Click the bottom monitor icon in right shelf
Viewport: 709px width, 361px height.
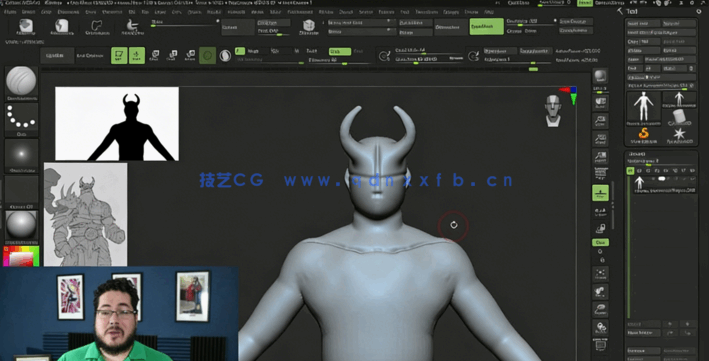click(600, 346)
